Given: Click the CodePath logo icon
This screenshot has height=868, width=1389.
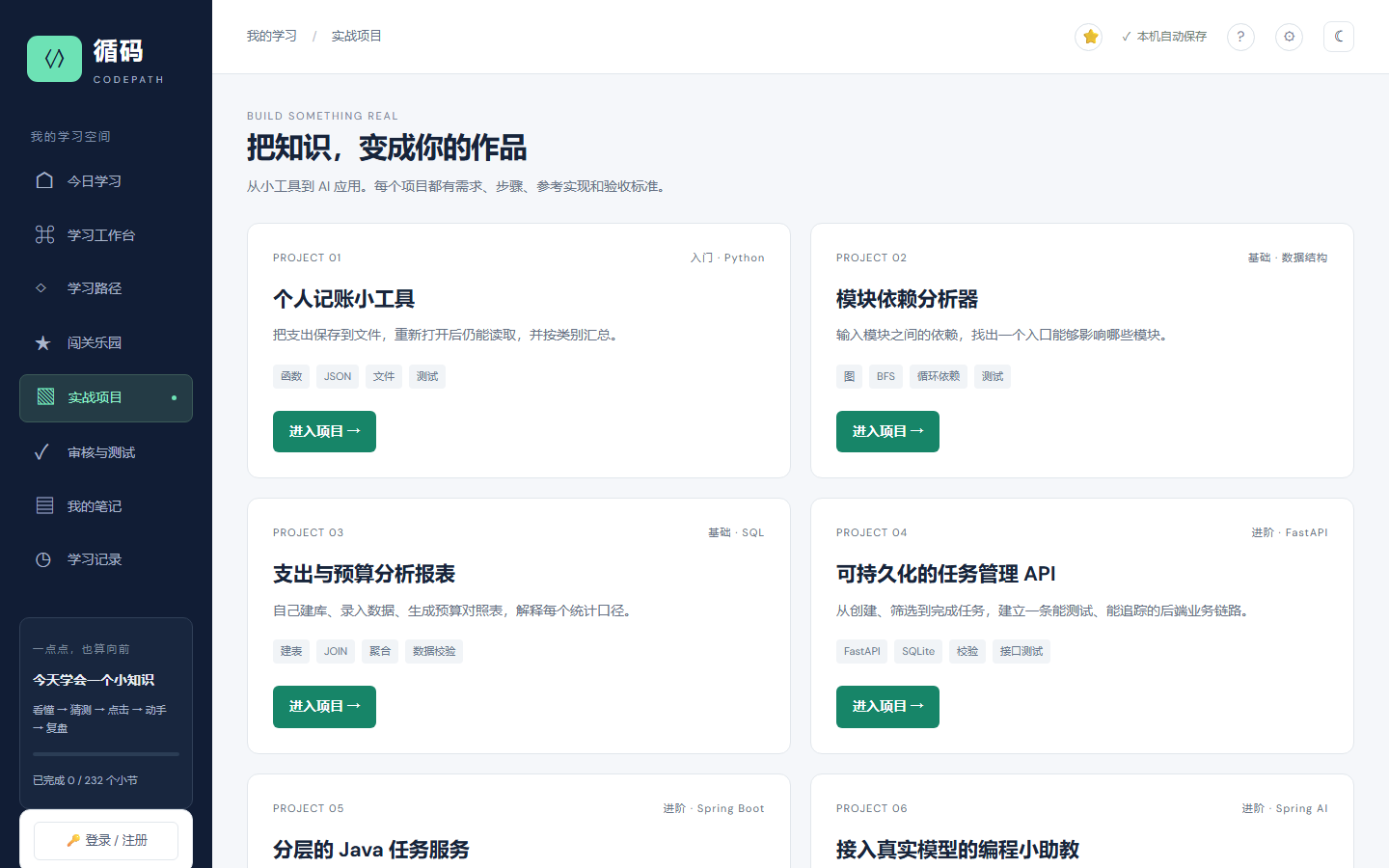Looking at the screenshot, I should 54,59.
